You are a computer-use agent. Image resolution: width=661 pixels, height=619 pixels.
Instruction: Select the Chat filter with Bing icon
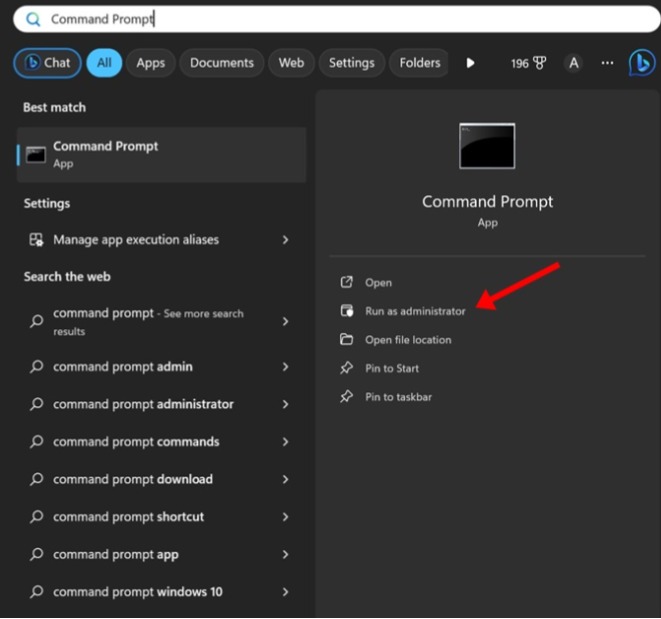(47, 63)
